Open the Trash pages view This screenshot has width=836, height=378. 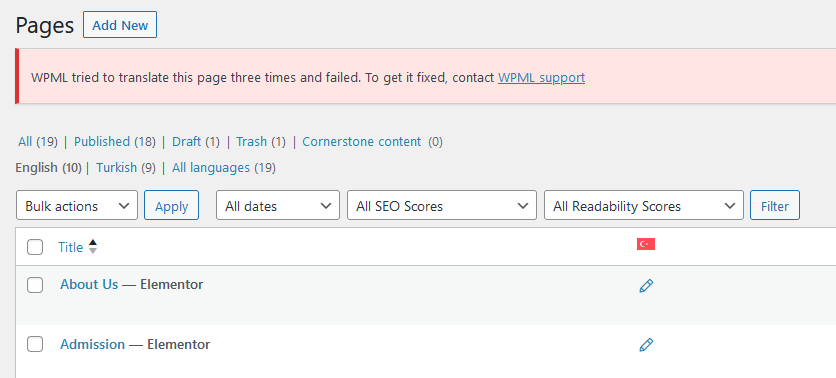click(251, 142)
